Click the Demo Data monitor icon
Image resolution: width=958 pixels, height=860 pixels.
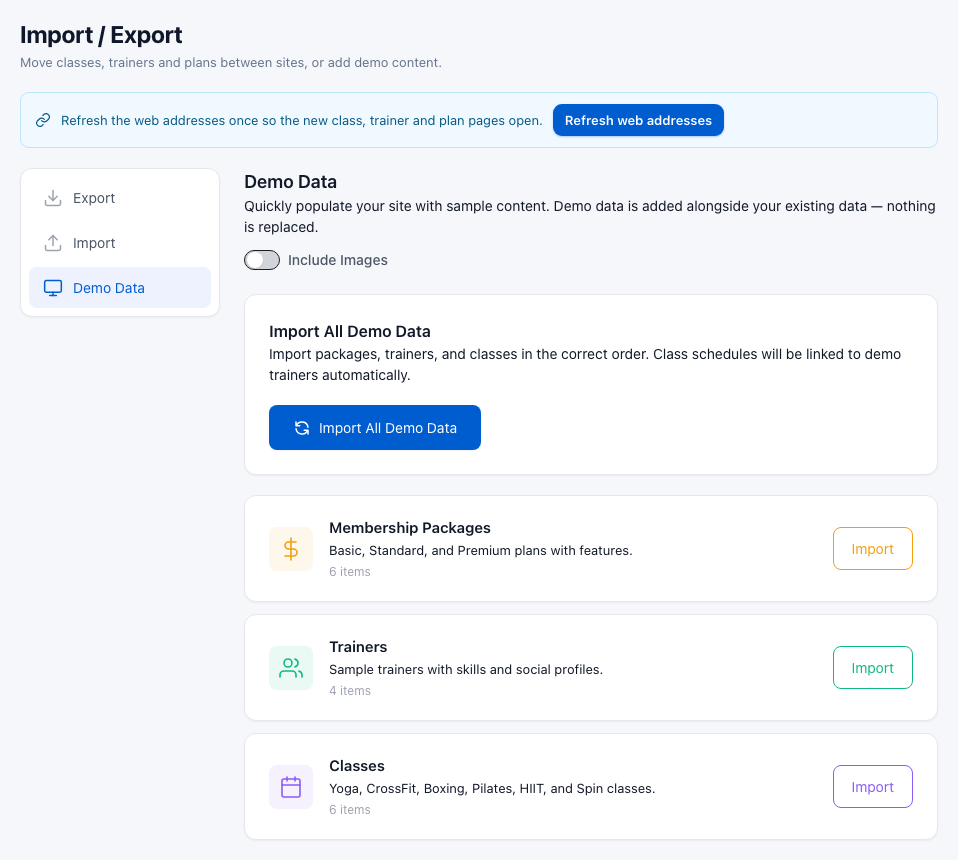(x=53, y=288)
